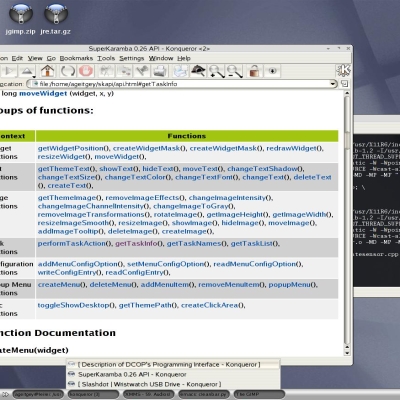Viewport: 400px width, 400px height.
Task: Click the KDE gear animation logo
Action: [343, 70]
